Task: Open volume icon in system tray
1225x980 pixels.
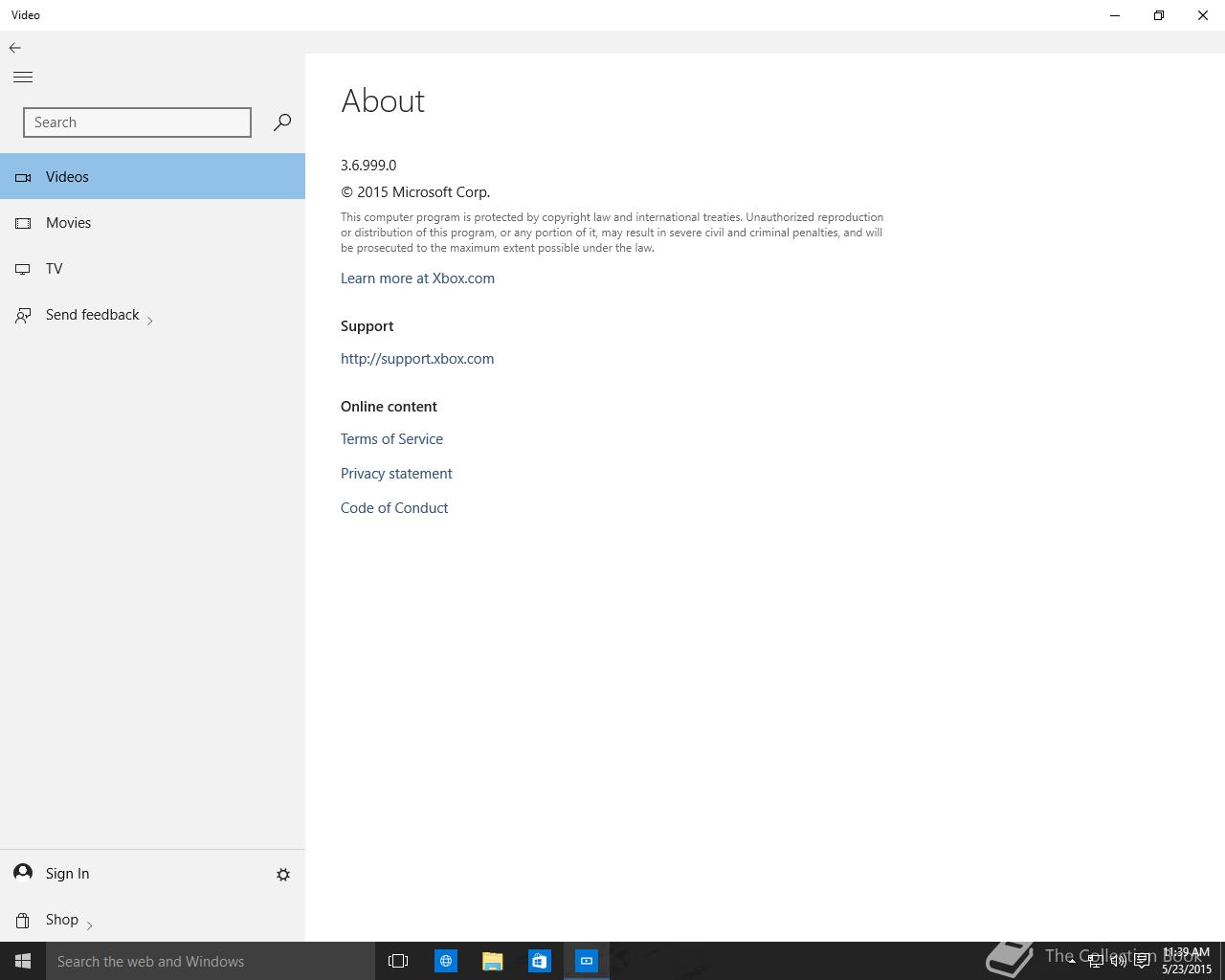Action: 1118,961
